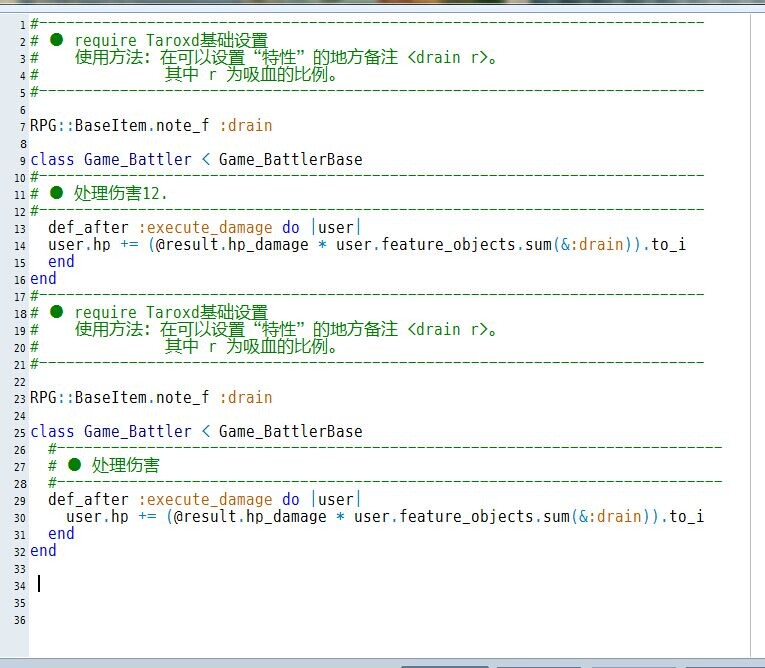Click 'RPG::BaseItem.note_f' on line 23
This screenshot has height=668, width=765.
click(x=120, y=398)
